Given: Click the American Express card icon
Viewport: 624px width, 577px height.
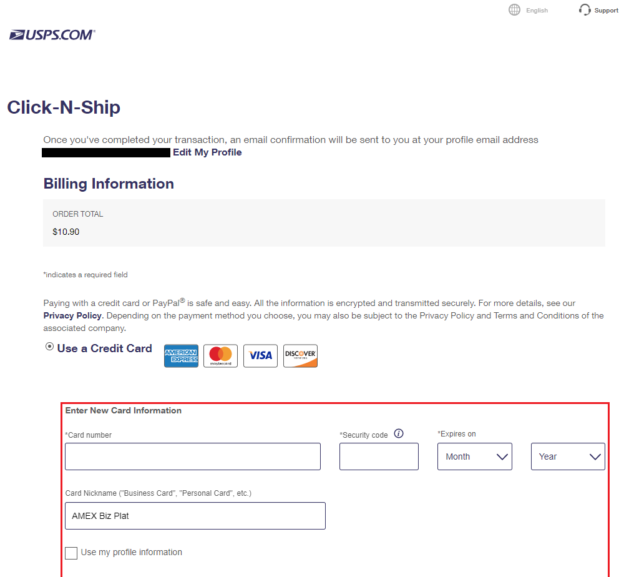Looking at the screenshot, I should [181, 356].
